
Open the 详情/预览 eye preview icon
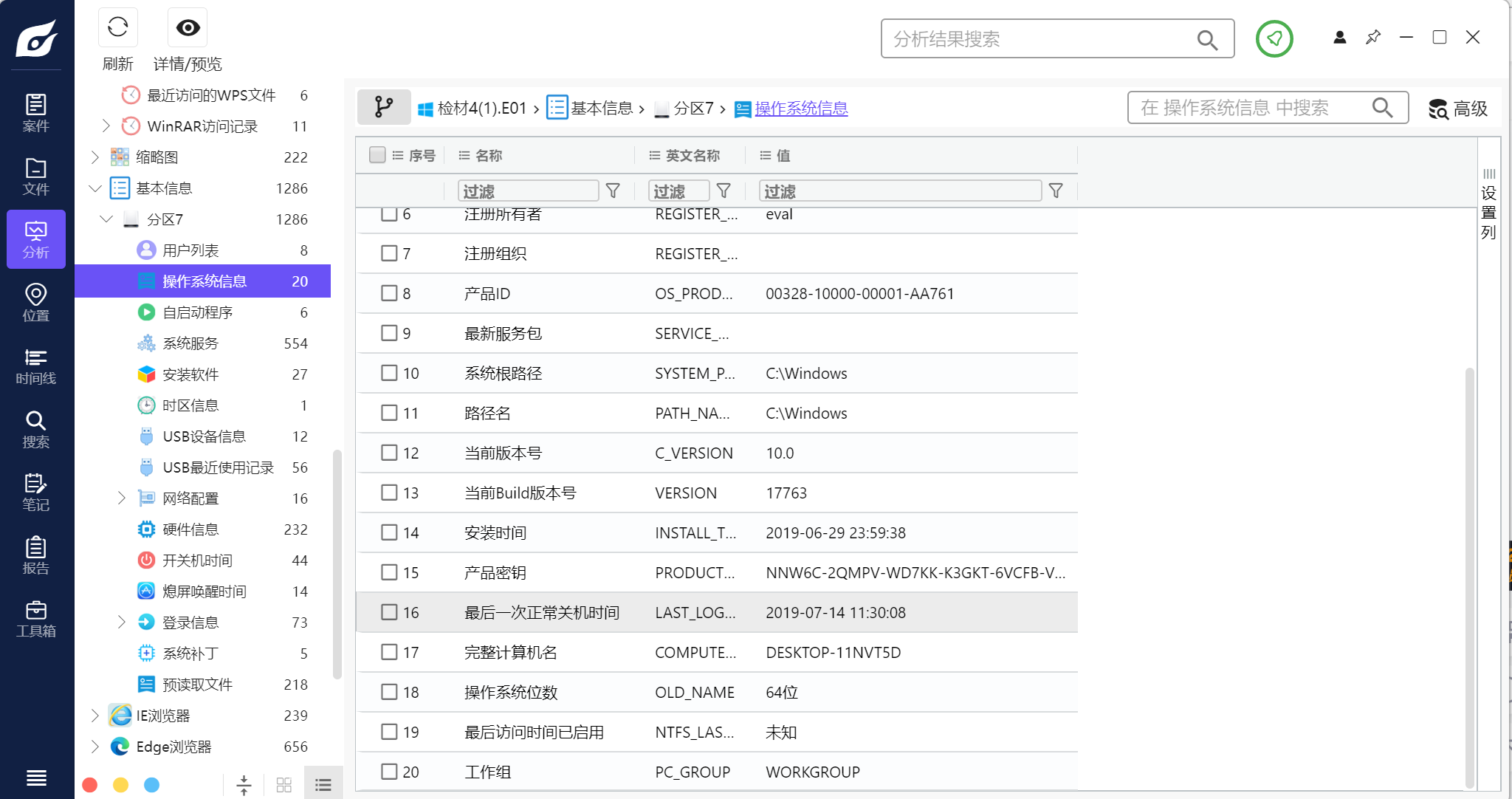188,28
